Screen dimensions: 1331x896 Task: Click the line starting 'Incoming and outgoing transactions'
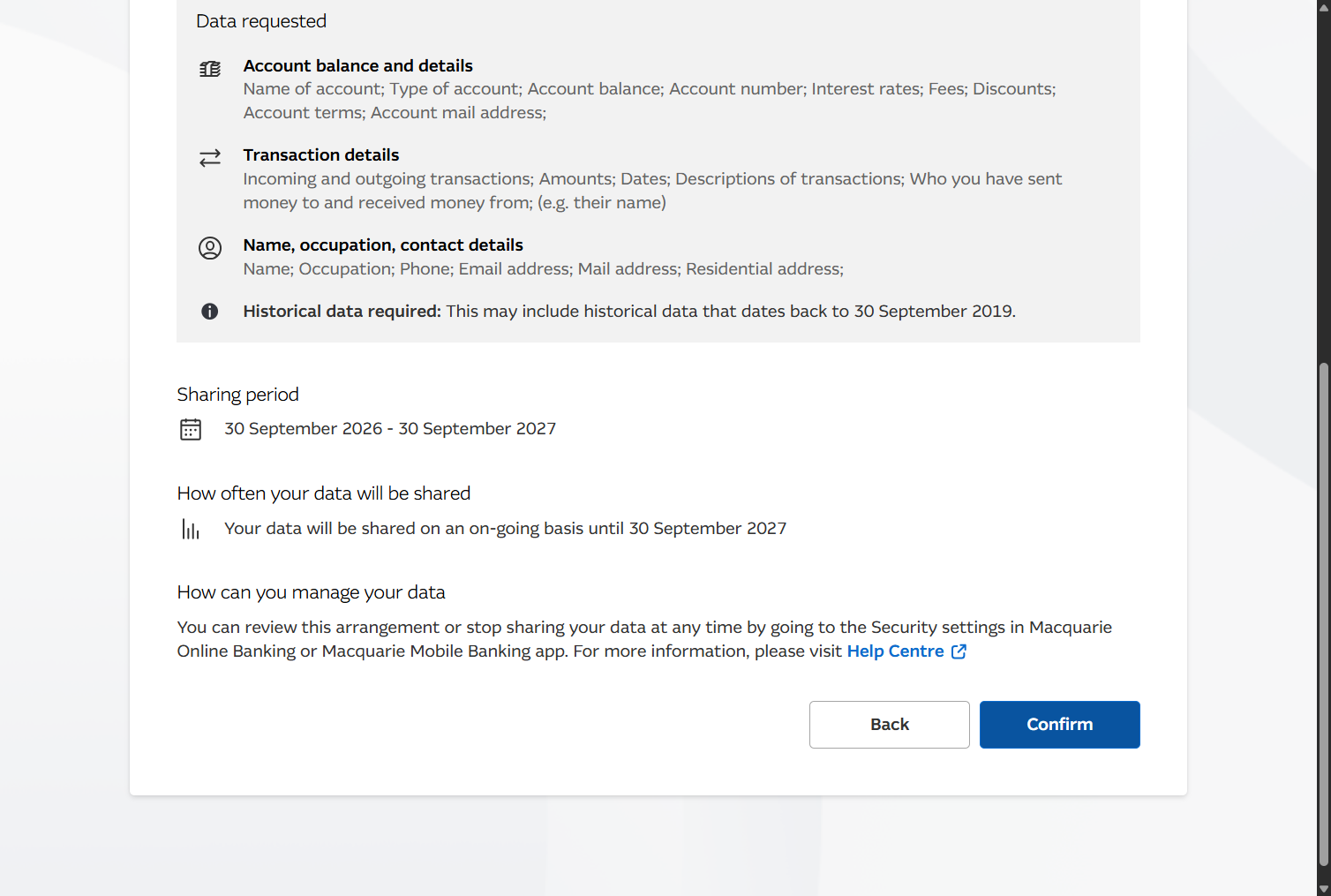coord(653,191)
